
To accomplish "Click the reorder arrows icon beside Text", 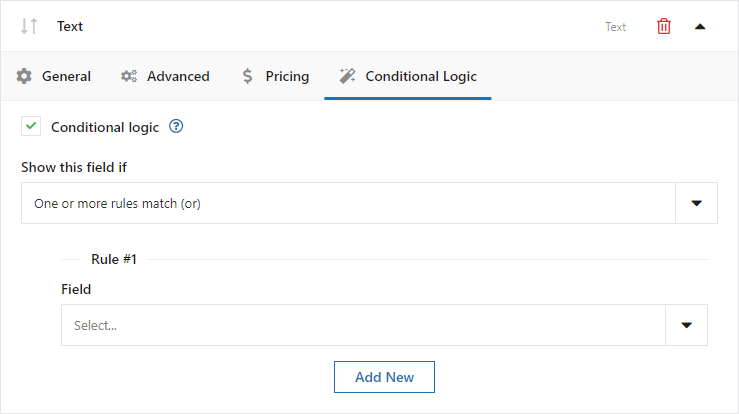I will pyautogui.click(x=29, y=26).
